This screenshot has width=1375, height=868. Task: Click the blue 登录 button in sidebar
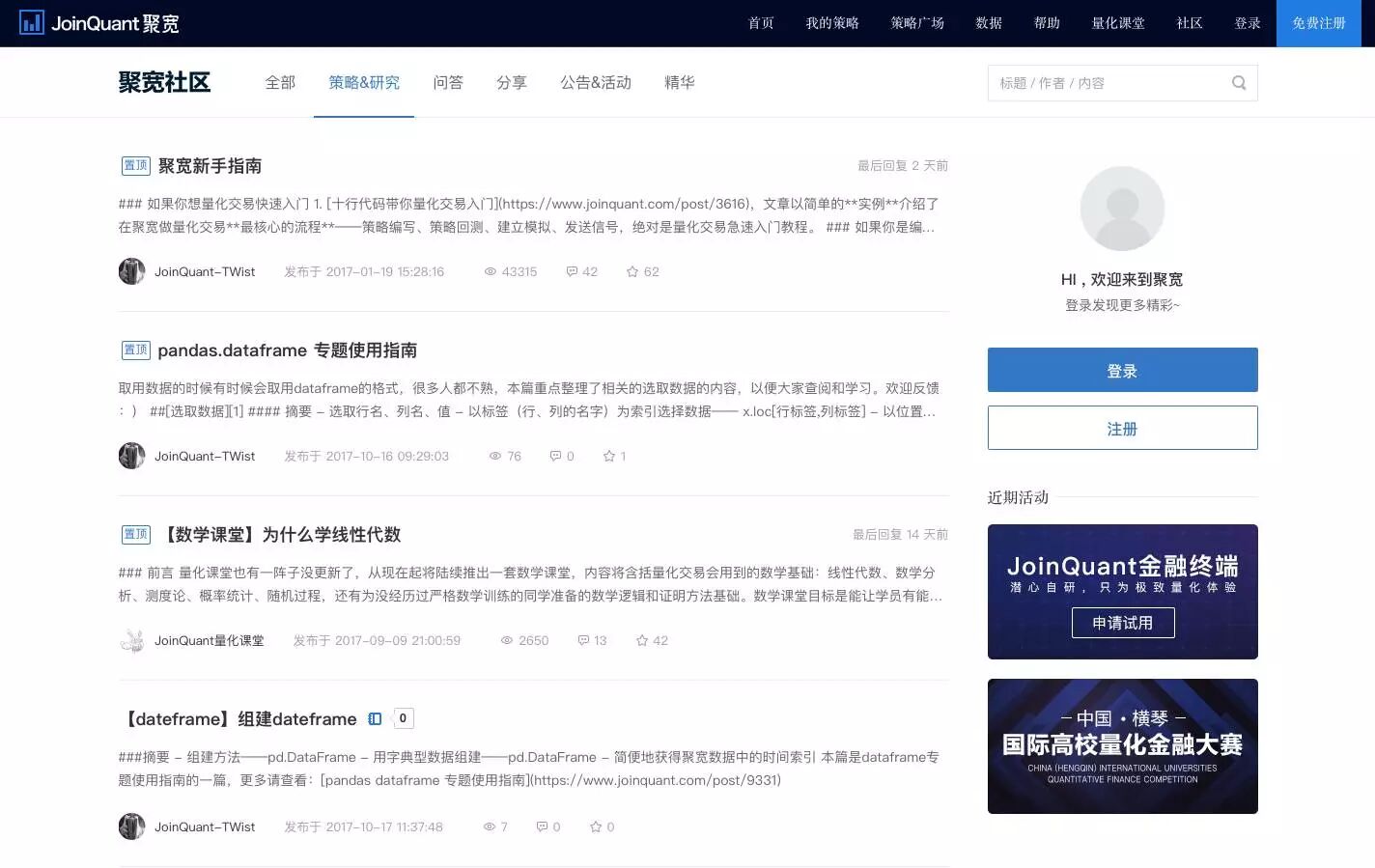1122,370
